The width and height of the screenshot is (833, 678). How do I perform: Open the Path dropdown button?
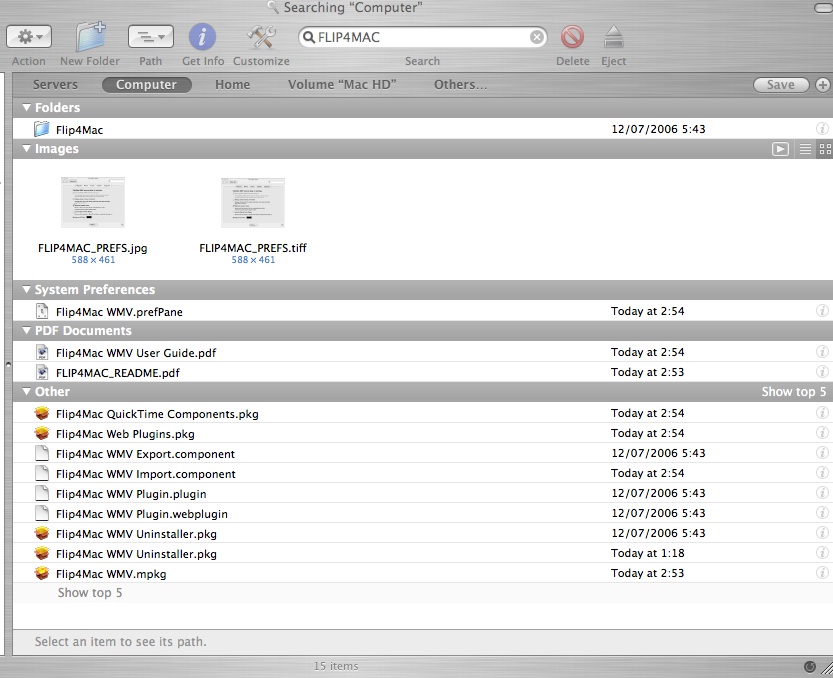[151, 37]
